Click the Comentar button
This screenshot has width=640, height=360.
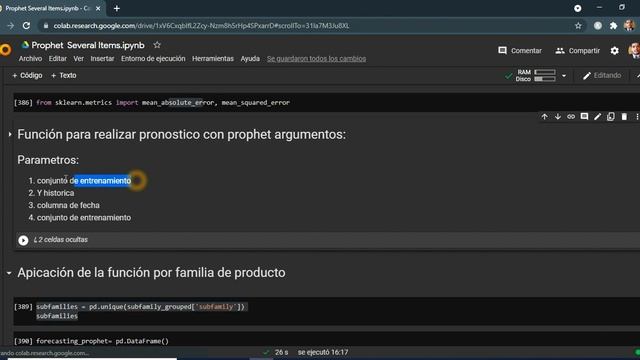click(520, 51)
